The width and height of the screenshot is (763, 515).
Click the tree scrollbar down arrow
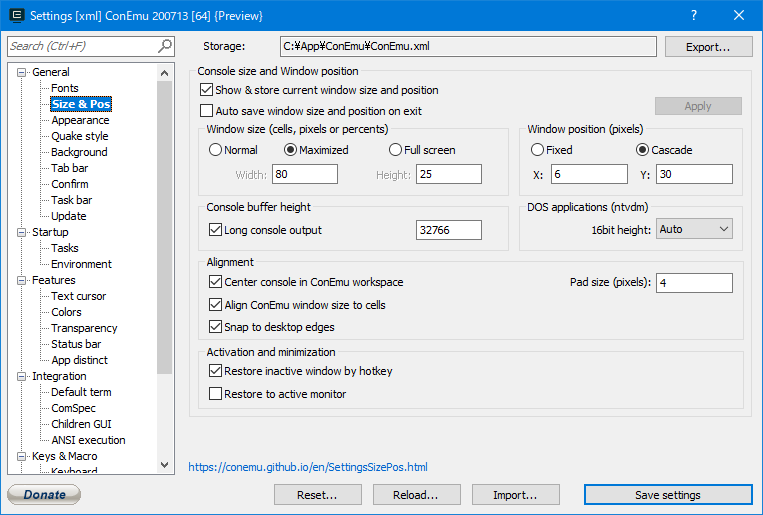coord(164,465)
